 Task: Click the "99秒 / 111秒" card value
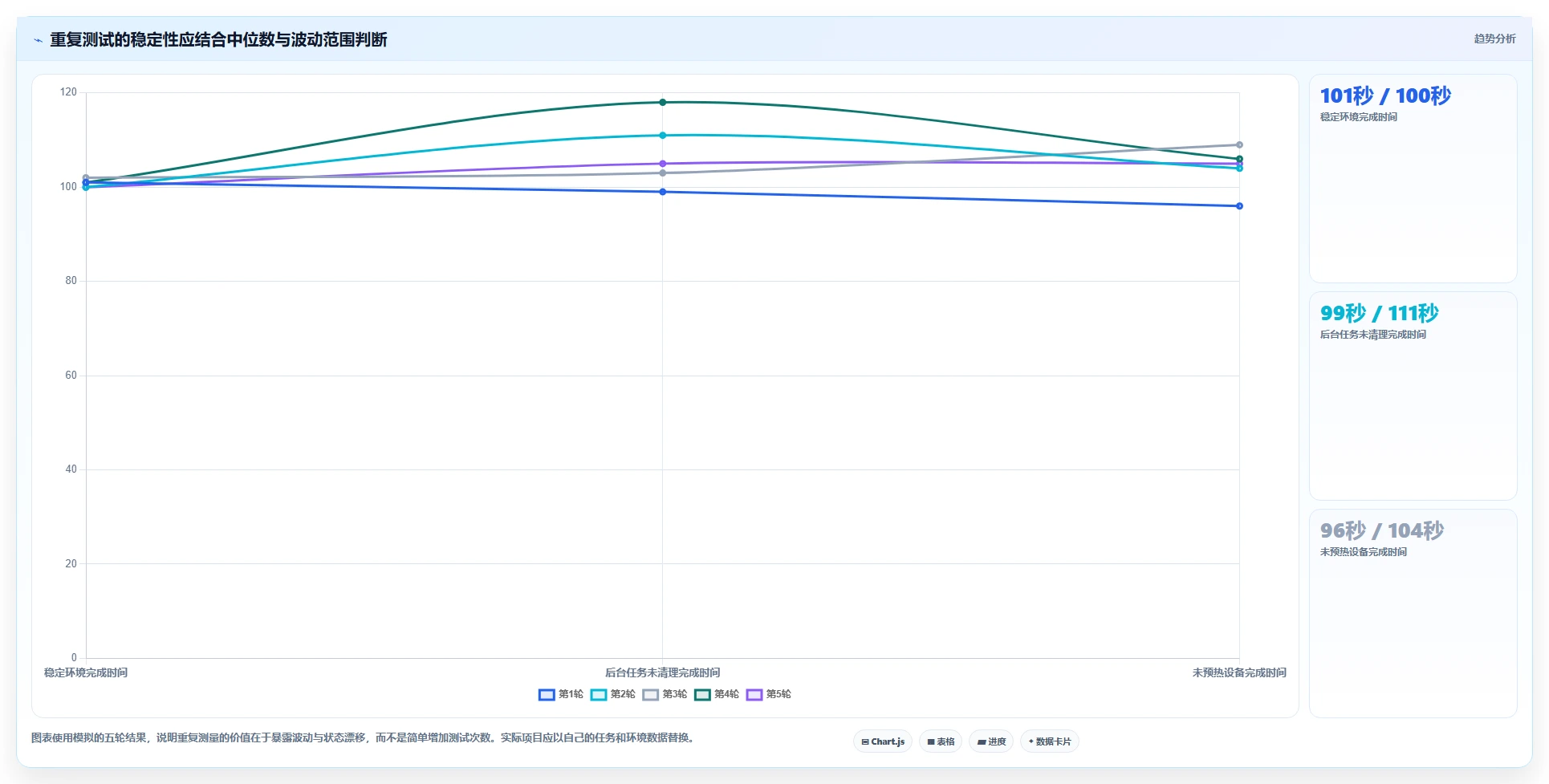pos(1380,313)
